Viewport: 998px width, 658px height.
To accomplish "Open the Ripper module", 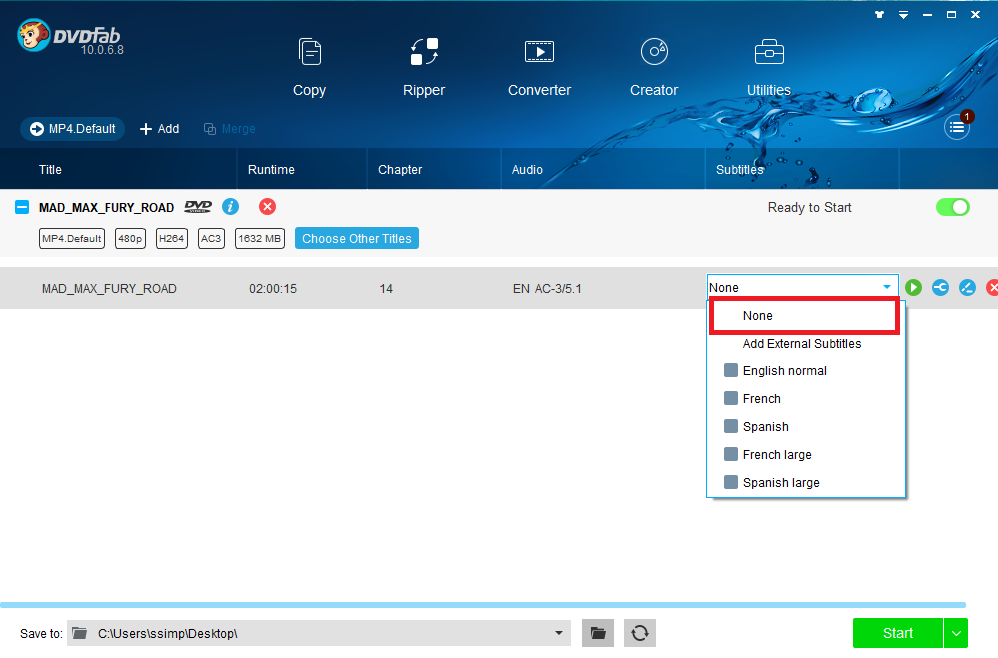I will pyautogui.click(x=424, y=67).
